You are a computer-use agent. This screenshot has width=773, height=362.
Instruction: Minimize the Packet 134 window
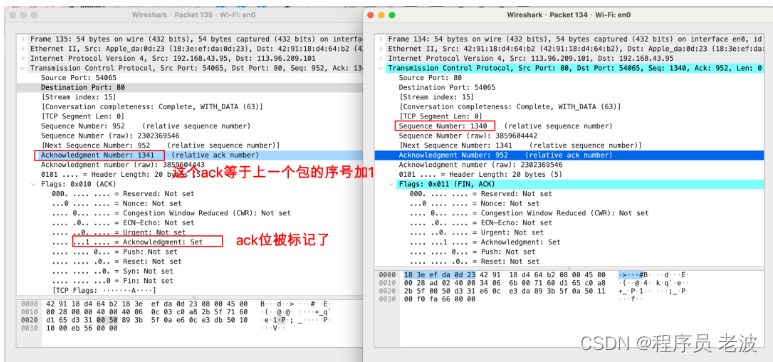point(381,15)
